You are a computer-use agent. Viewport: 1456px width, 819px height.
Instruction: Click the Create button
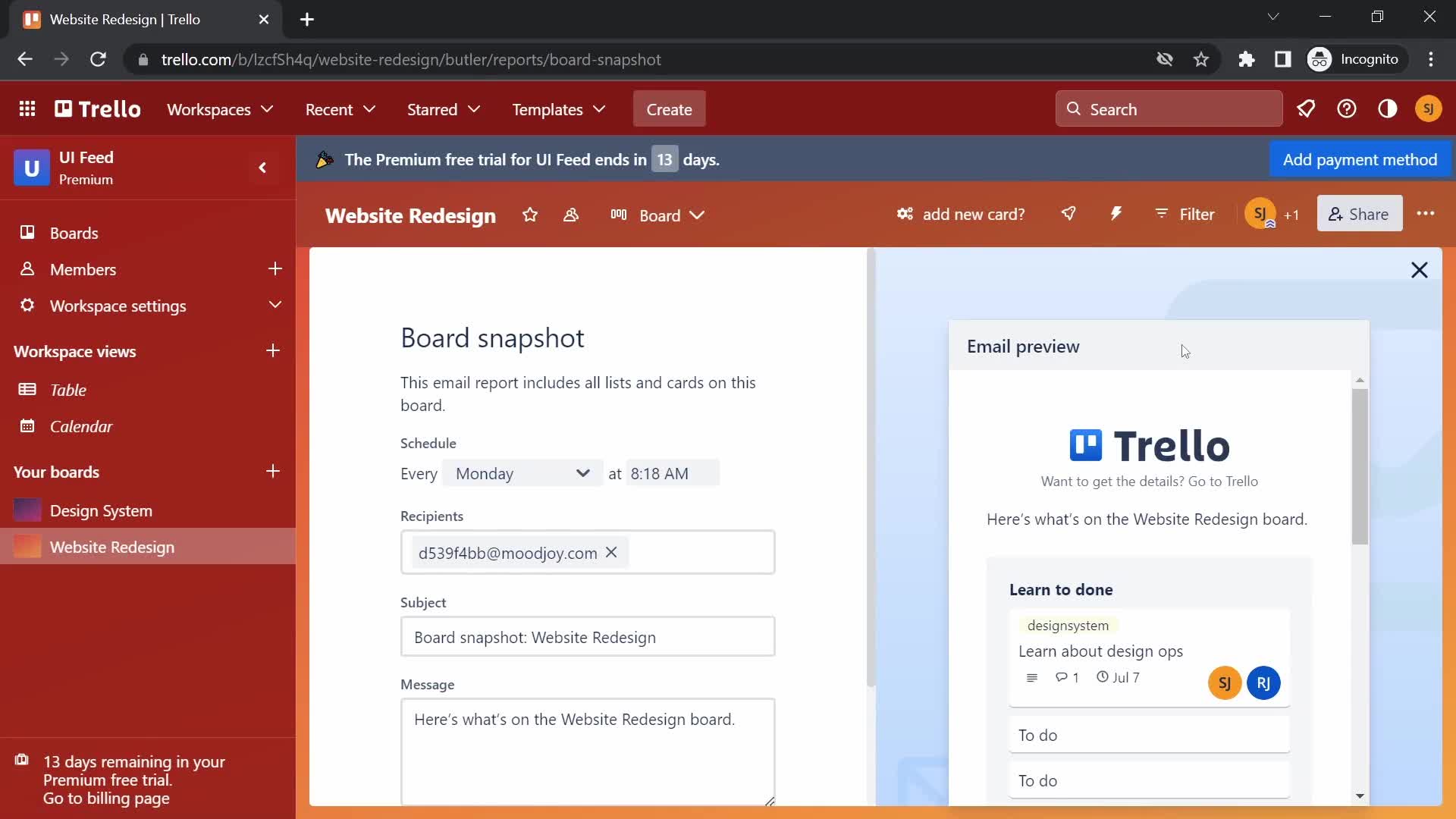click(669, 109)
